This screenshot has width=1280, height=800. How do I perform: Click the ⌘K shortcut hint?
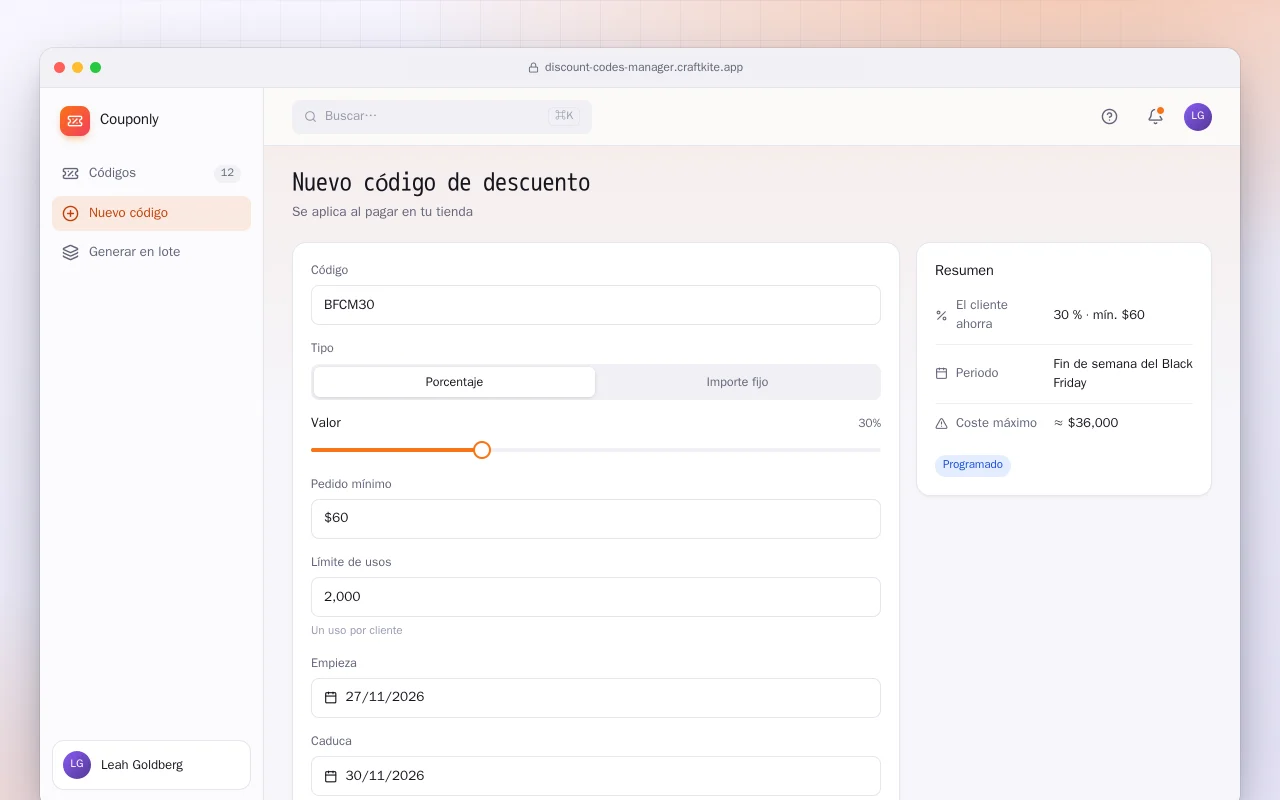pyautogui.click(x=564, y=116)
